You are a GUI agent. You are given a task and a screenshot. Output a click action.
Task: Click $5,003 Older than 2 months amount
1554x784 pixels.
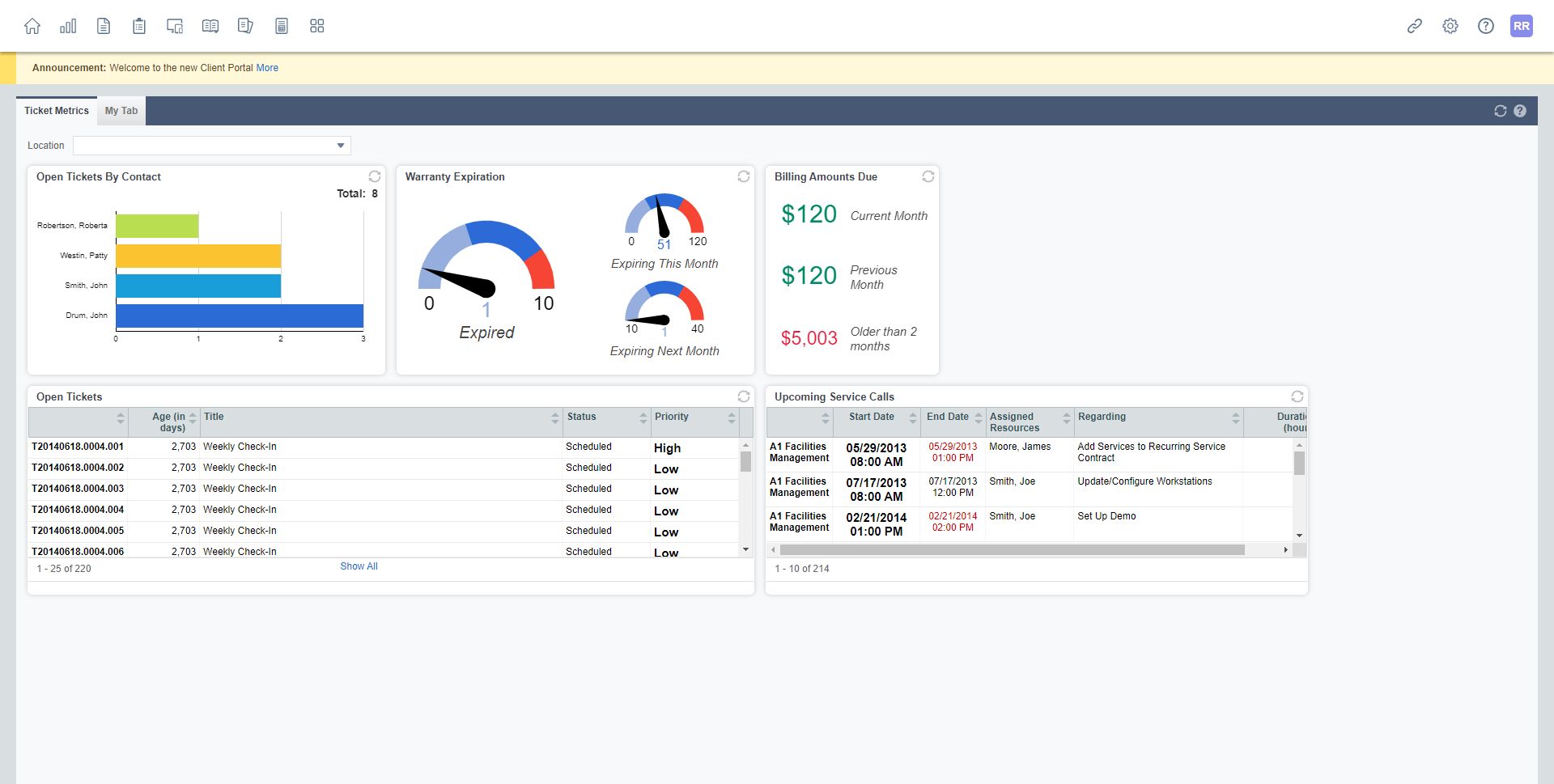point(809,338)
